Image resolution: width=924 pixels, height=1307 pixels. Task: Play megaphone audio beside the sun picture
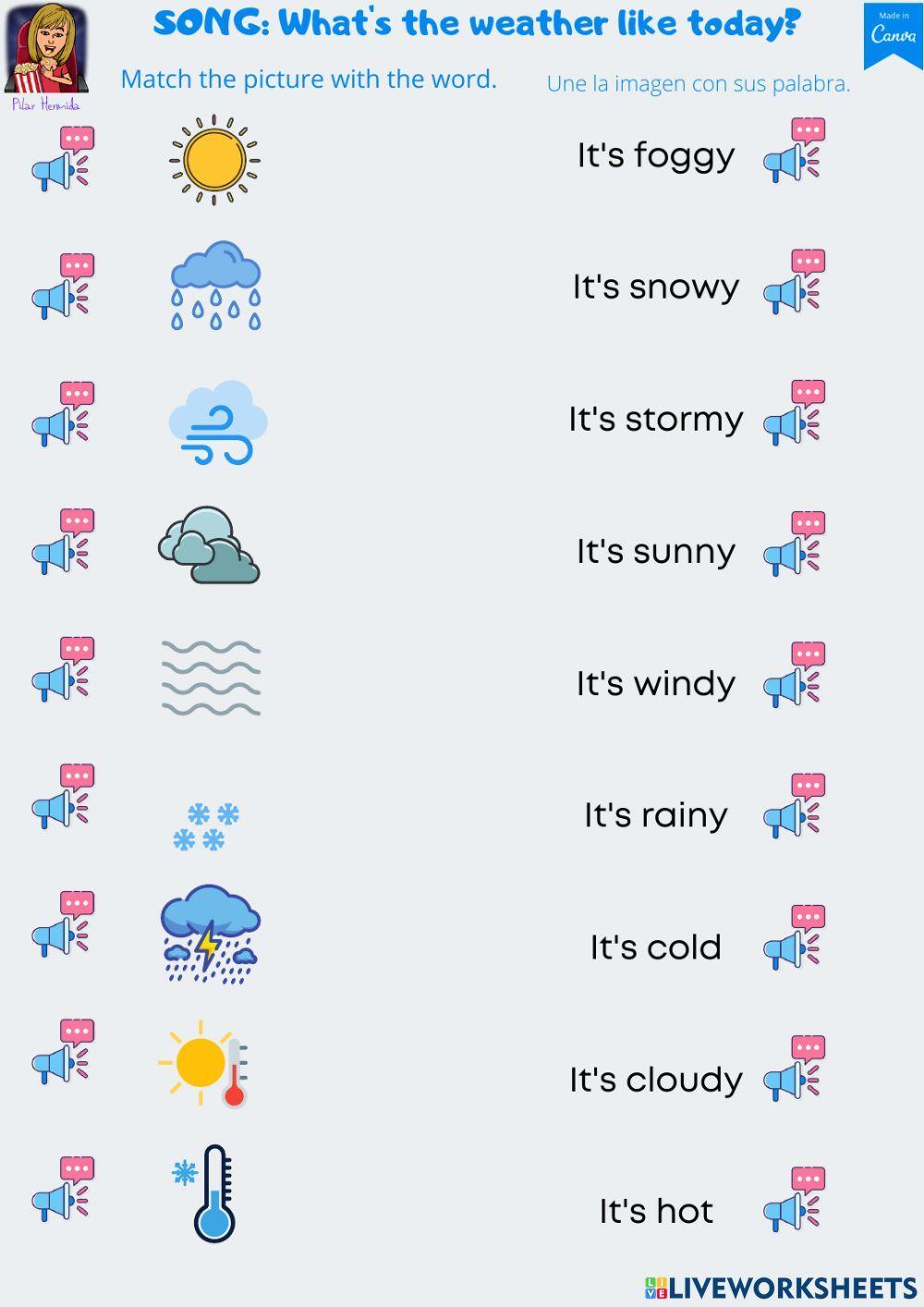point(64,159)
